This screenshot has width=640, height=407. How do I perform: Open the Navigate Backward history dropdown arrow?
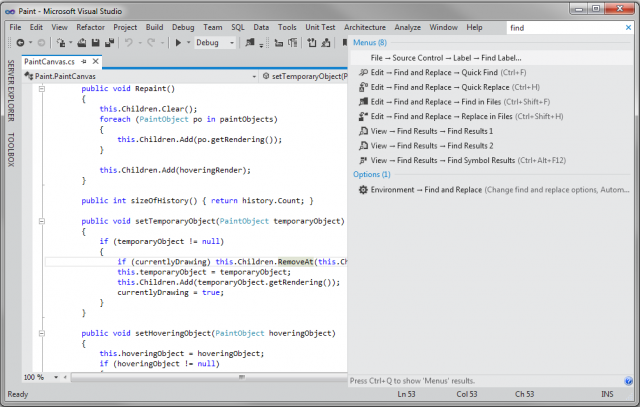coord(30,42)
